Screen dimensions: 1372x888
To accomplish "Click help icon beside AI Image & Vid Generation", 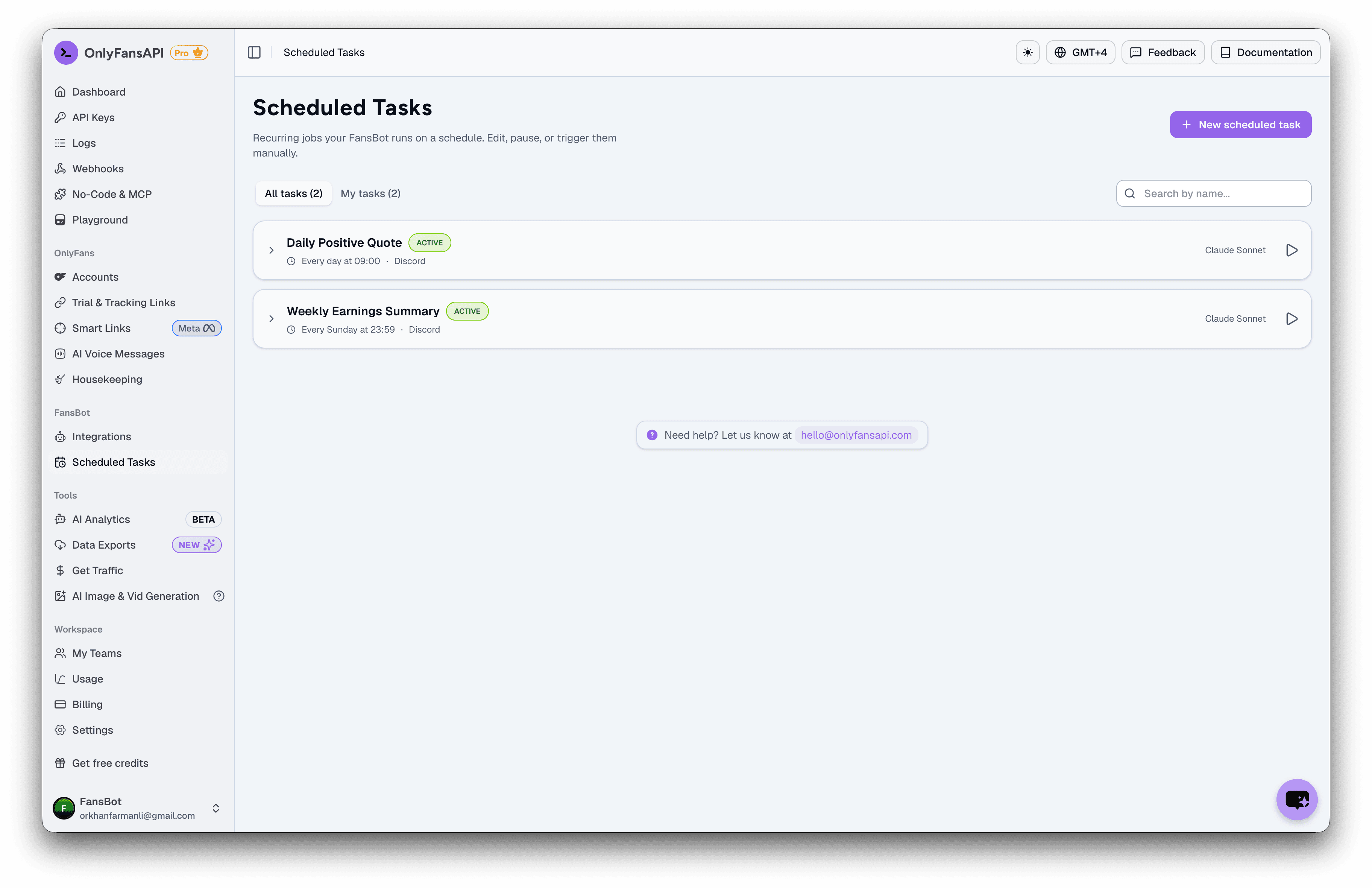I will click(219, 596).
